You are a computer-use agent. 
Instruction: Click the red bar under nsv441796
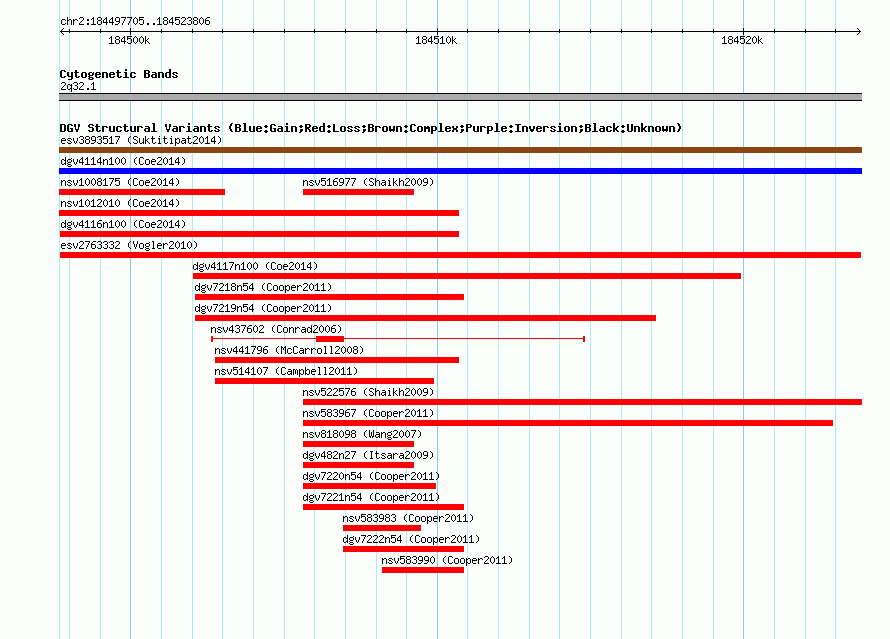pos(337,360)
